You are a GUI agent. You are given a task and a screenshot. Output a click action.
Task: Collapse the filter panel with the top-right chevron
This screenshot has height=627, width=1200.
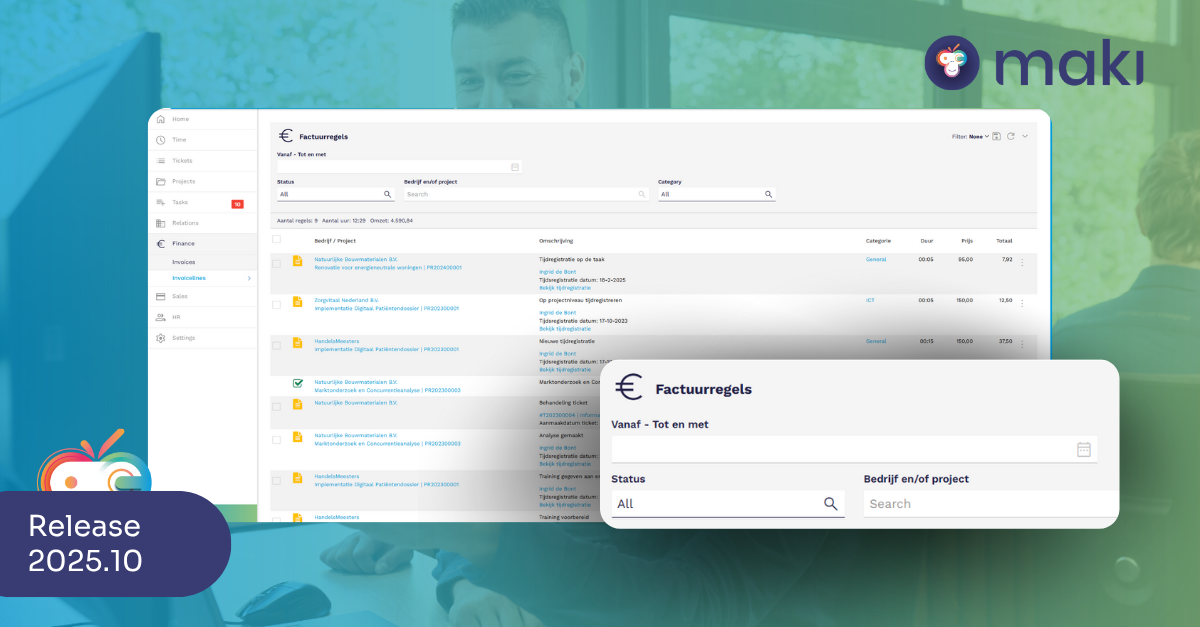click(1025, 136)
